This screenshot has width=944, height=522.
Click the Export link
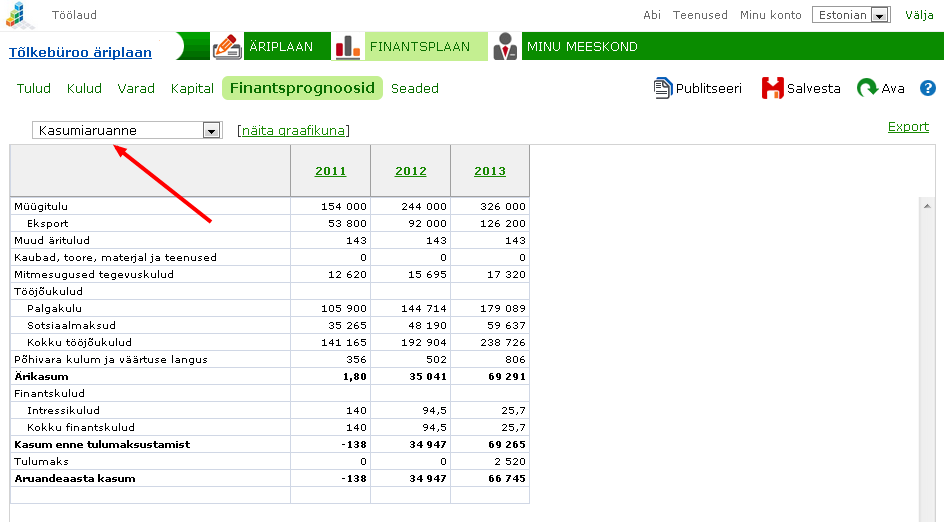coord(908,127)
